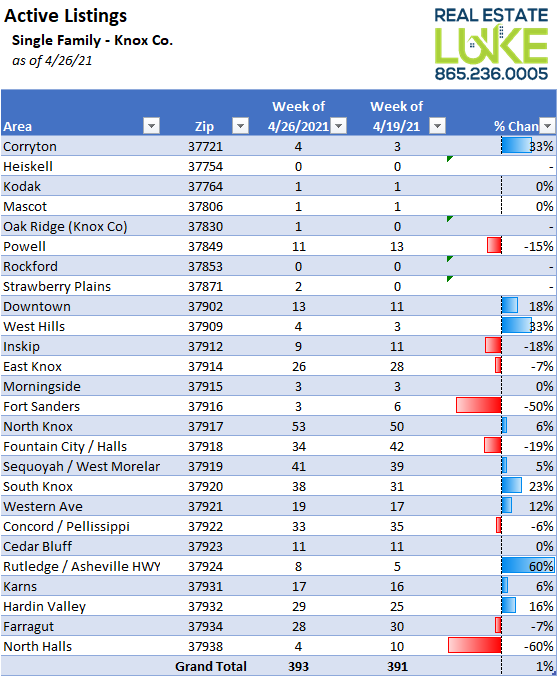Image resolution: width=557 pixels, height=676 pixels.
Task: Select the Downtown area cell
Action: coord(82,307)
